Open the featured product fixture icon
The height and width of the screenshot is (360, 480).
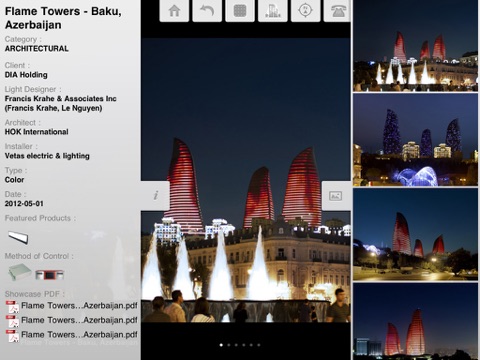point(18,237)
